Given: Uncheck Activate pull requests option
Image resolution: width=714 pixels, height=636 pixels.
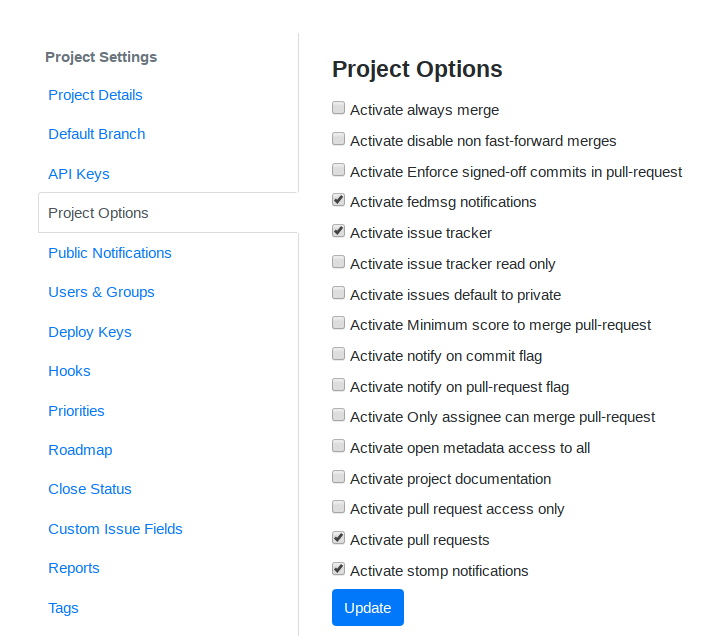Looking at the screenshot, I should [x=338, y=538].
